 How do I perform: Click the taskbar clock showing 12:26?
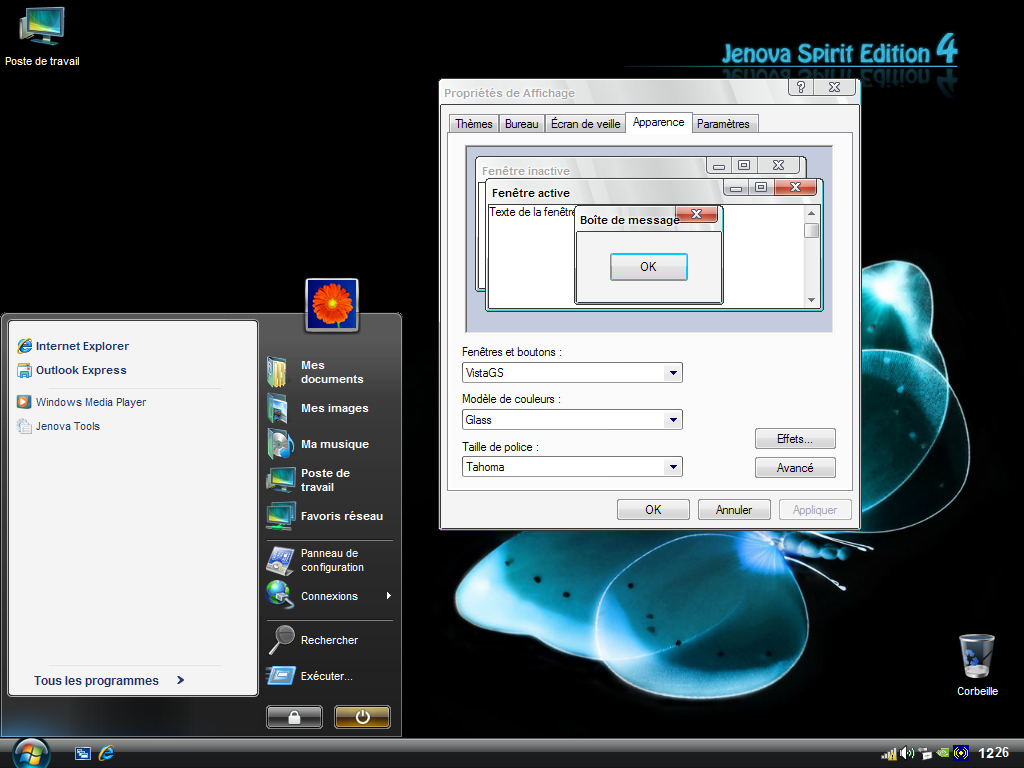[x=993, y=753]
